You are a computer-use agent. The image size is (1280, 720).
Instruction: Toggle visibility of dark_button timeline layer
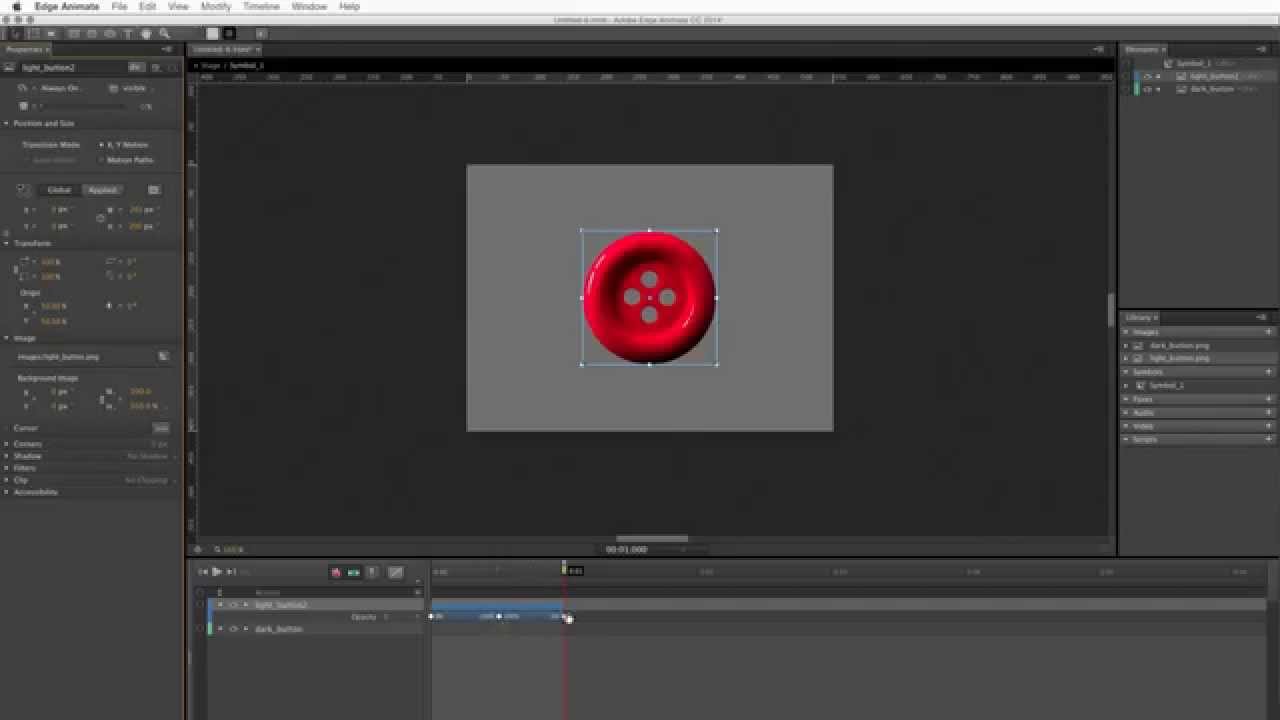233,629
